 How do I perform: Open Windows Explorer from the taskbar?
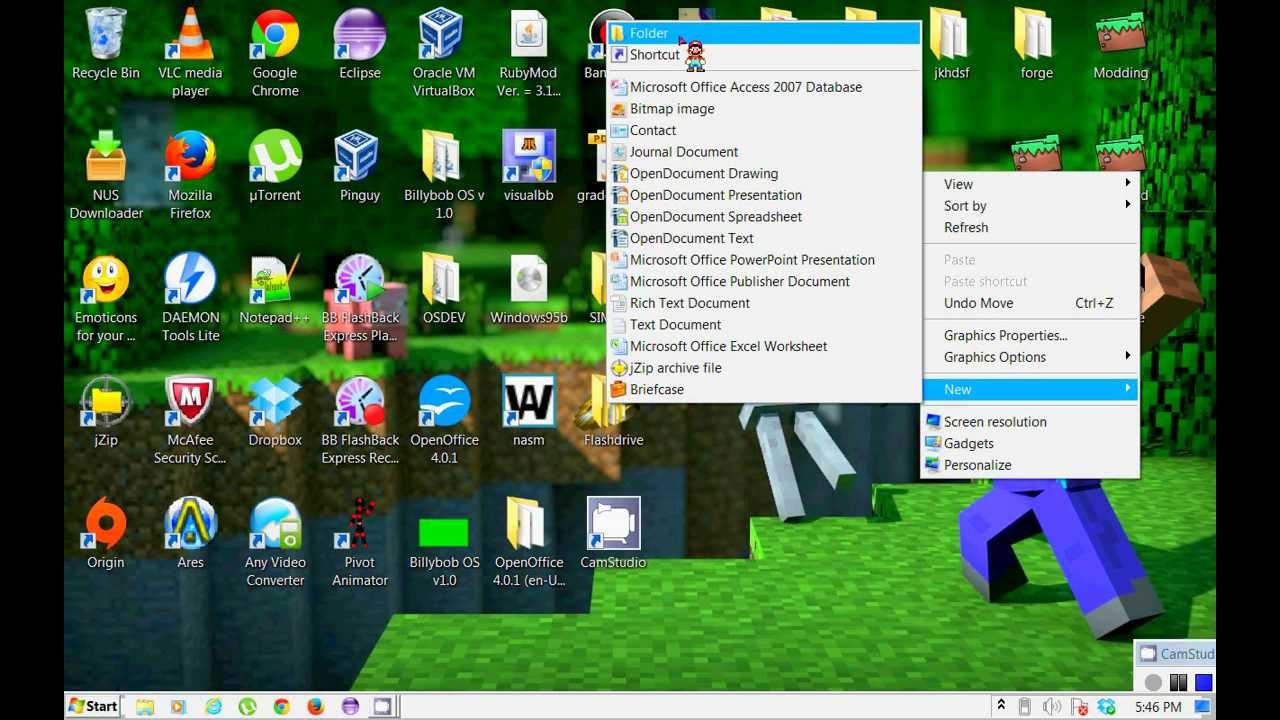tap(145, 706)
